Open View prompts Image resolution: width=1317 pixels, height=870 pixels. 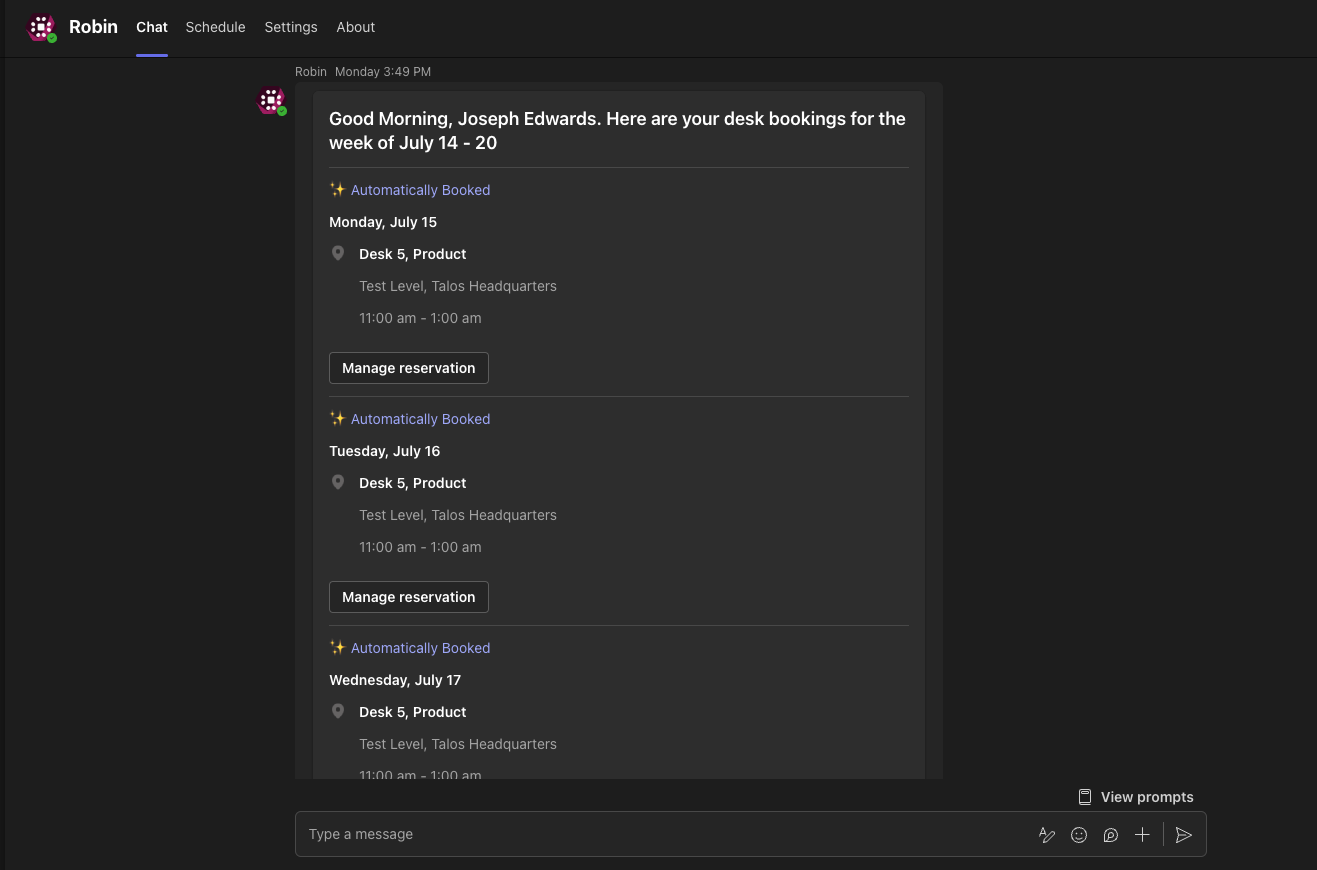[x=1135, y=797]
